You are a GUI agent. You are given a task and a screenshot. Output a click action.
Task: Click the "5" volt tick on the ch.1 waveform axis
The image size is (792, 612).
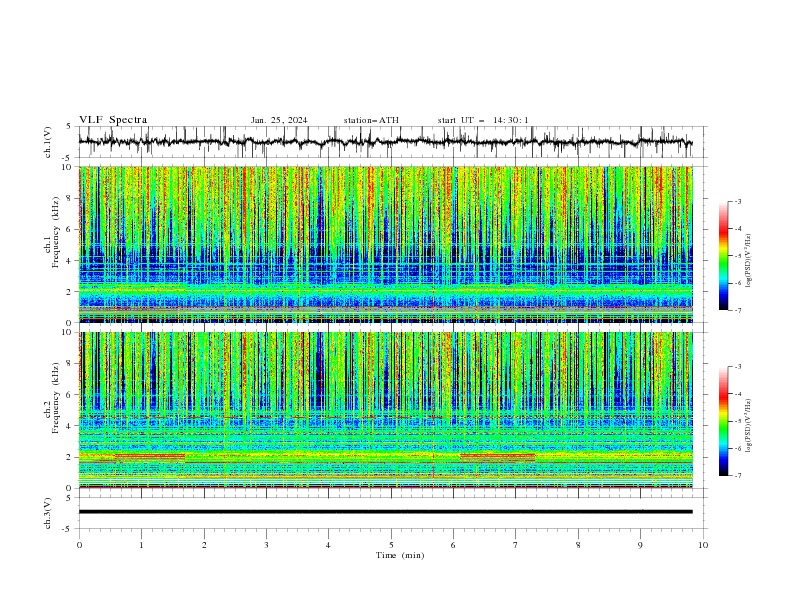[x=68, y=126]
